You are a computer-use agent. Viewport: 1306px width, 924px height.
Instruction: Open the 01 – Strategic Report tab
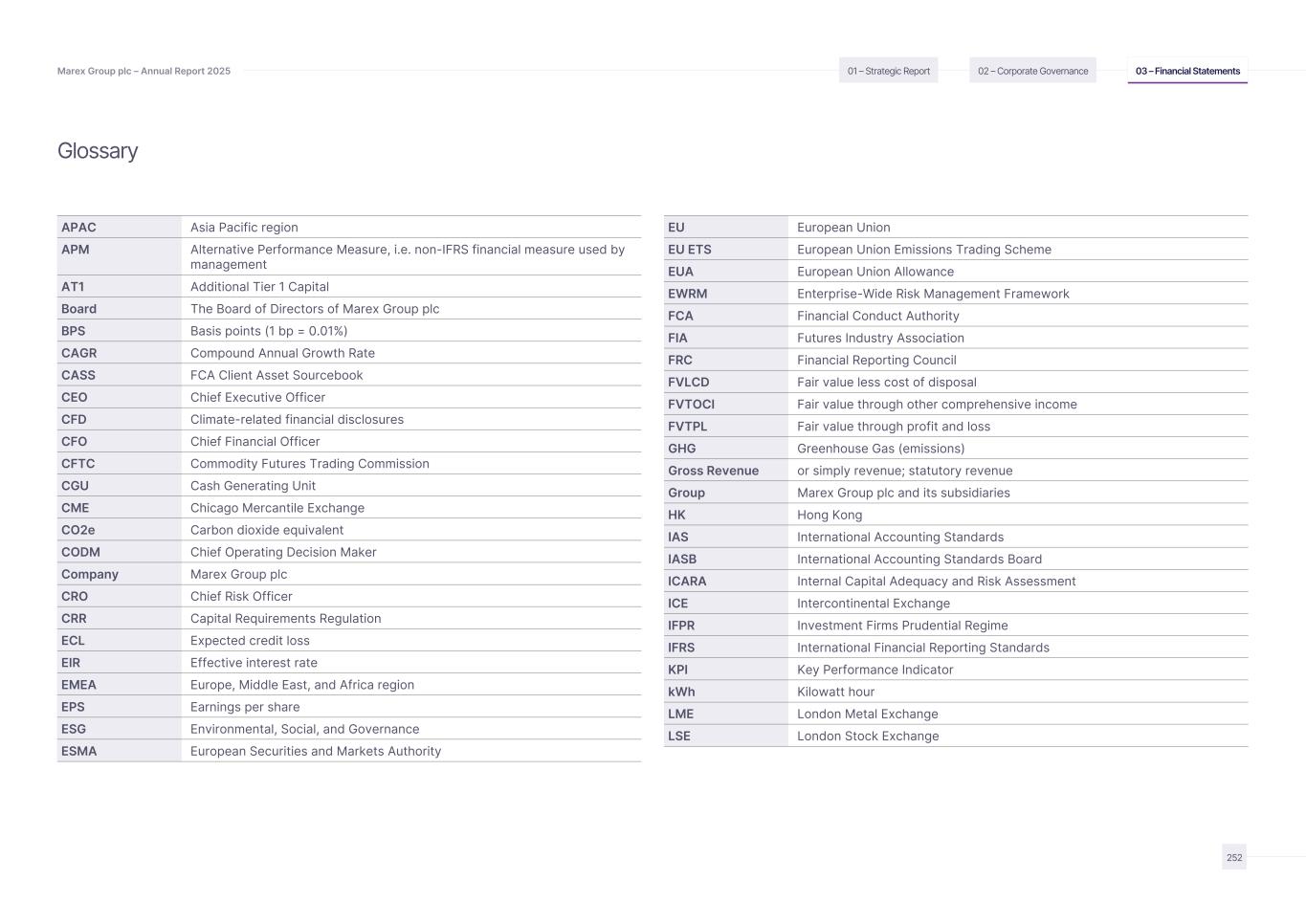(888, 71)
